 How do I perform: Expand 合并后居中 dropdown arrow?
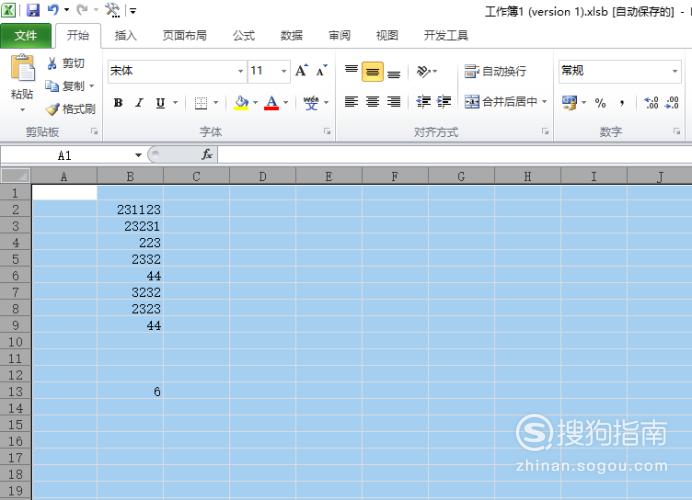coord(544,102)
